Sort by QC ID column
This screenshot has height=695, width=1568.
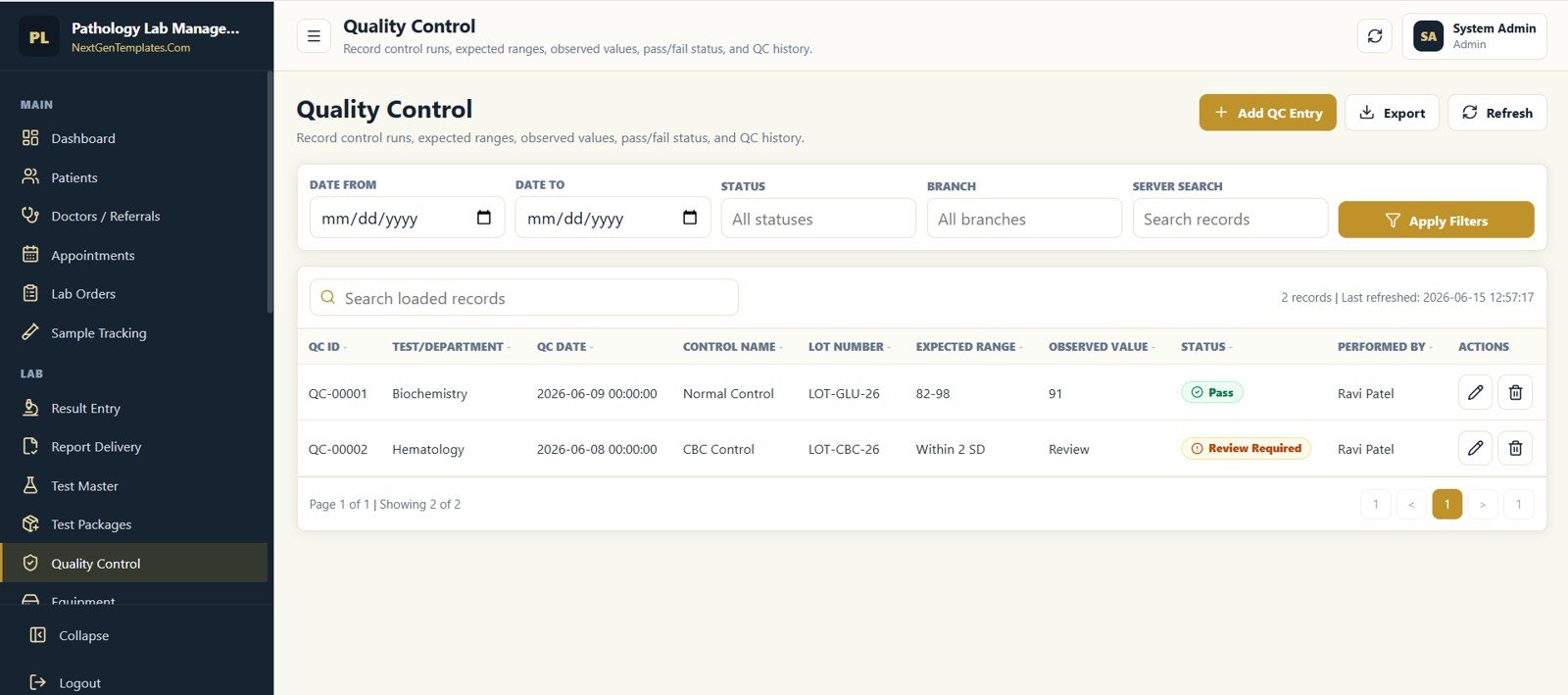click(327, 347)
